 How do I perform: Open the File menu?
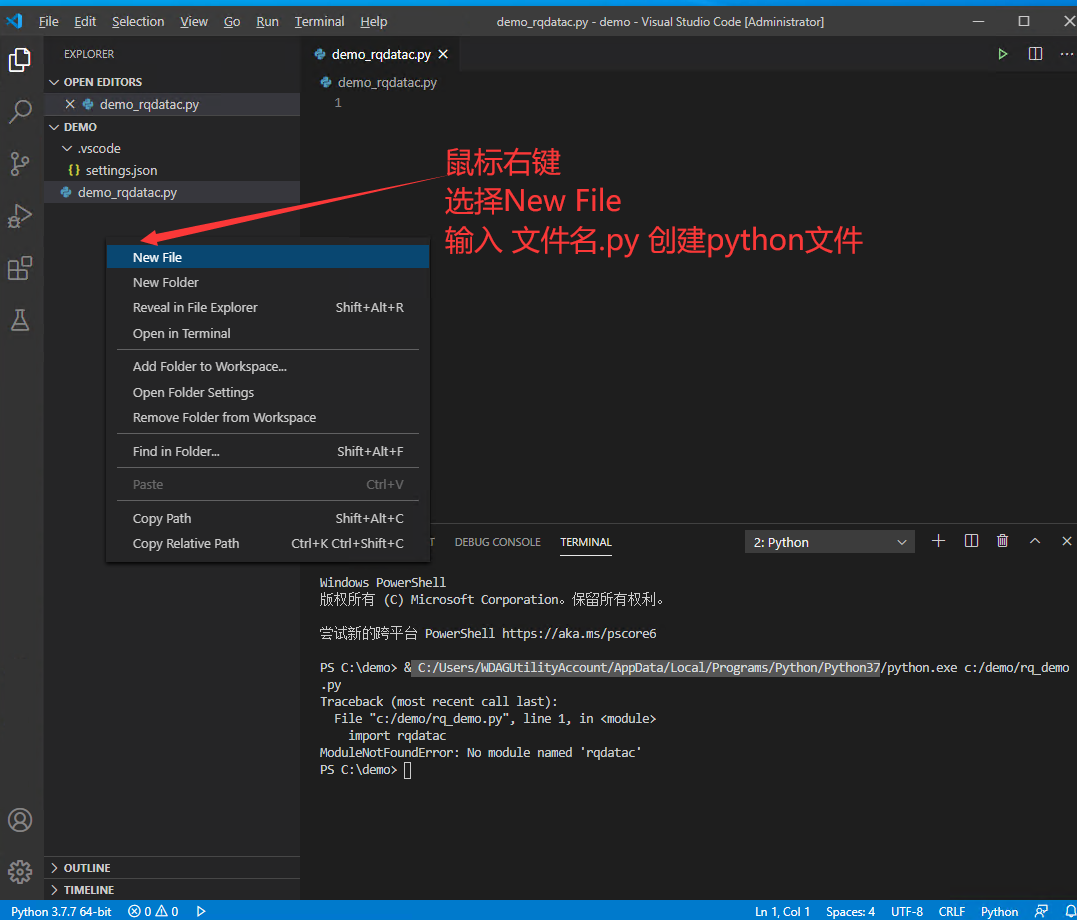pyautogui.click(x=48, y=21)
